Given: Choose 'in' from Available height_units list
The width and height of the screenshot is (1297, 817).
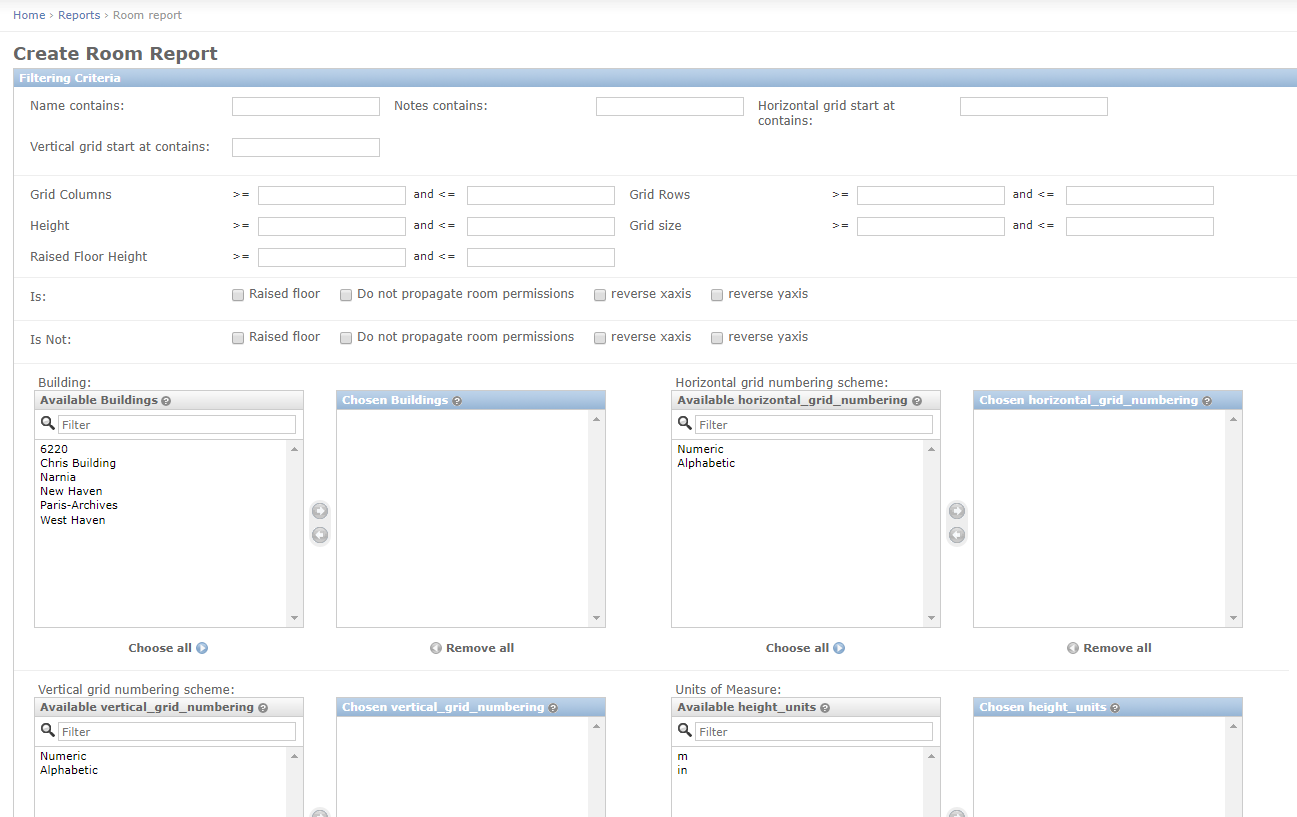Looking at the screenshot, I should pos(682,770).
